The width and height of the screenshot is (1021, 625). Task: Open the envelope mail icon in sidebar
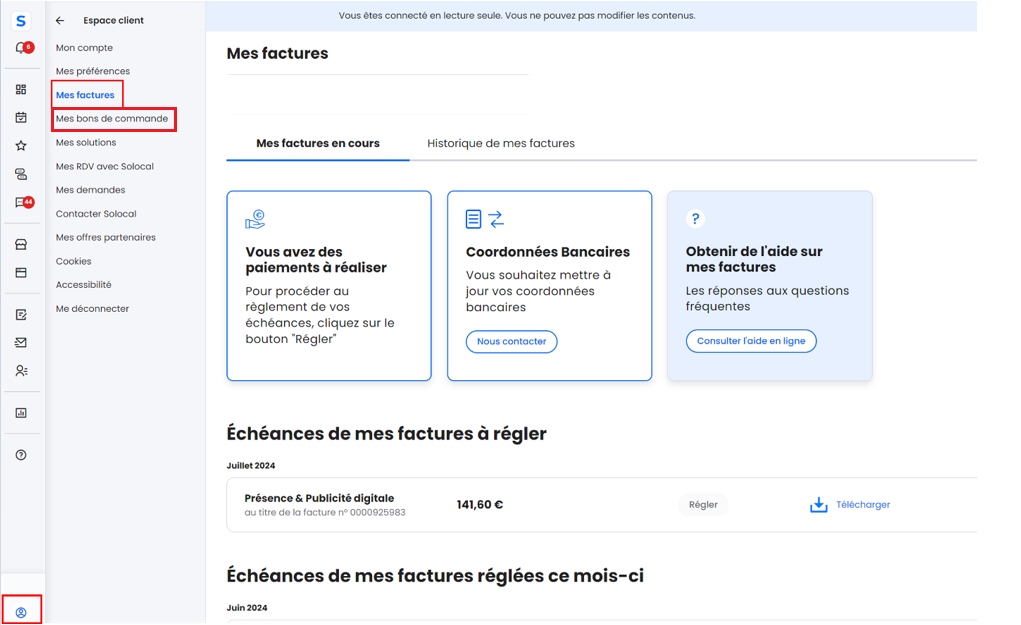click(x=21, y=342)
